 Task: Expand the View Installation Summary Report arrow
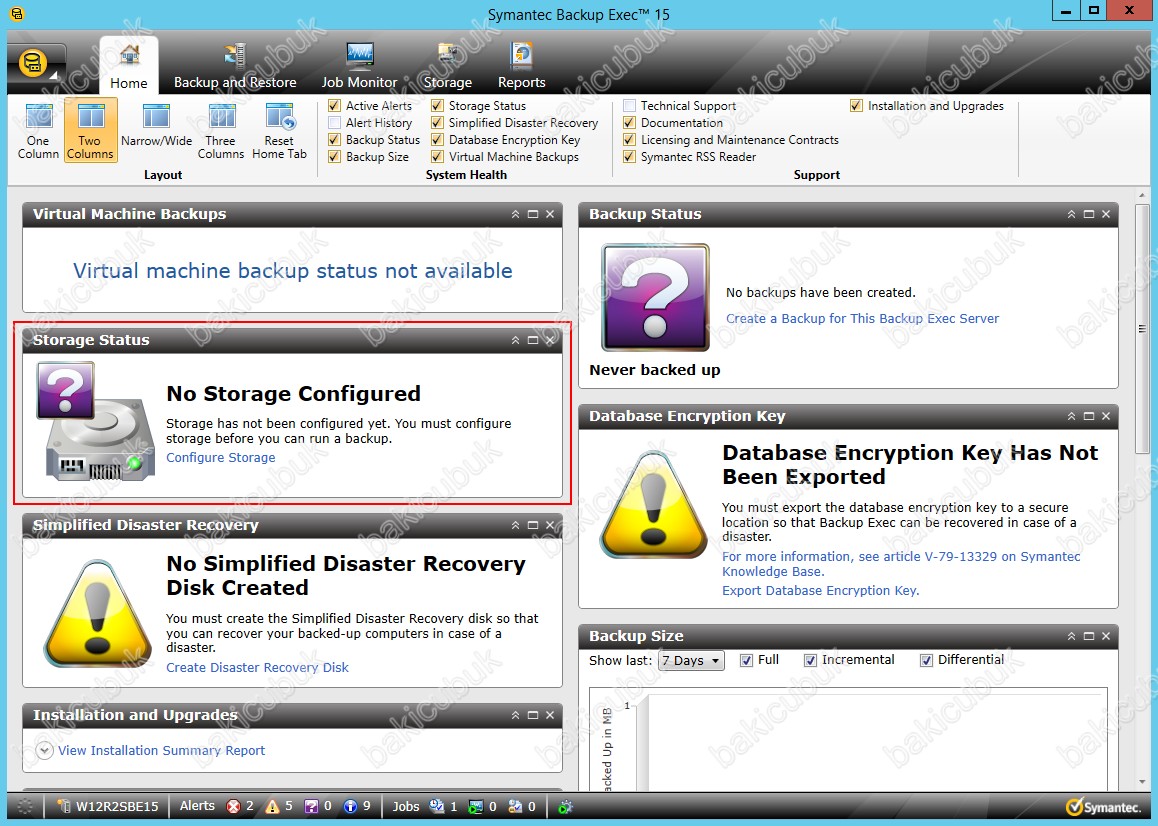[45, 751]
